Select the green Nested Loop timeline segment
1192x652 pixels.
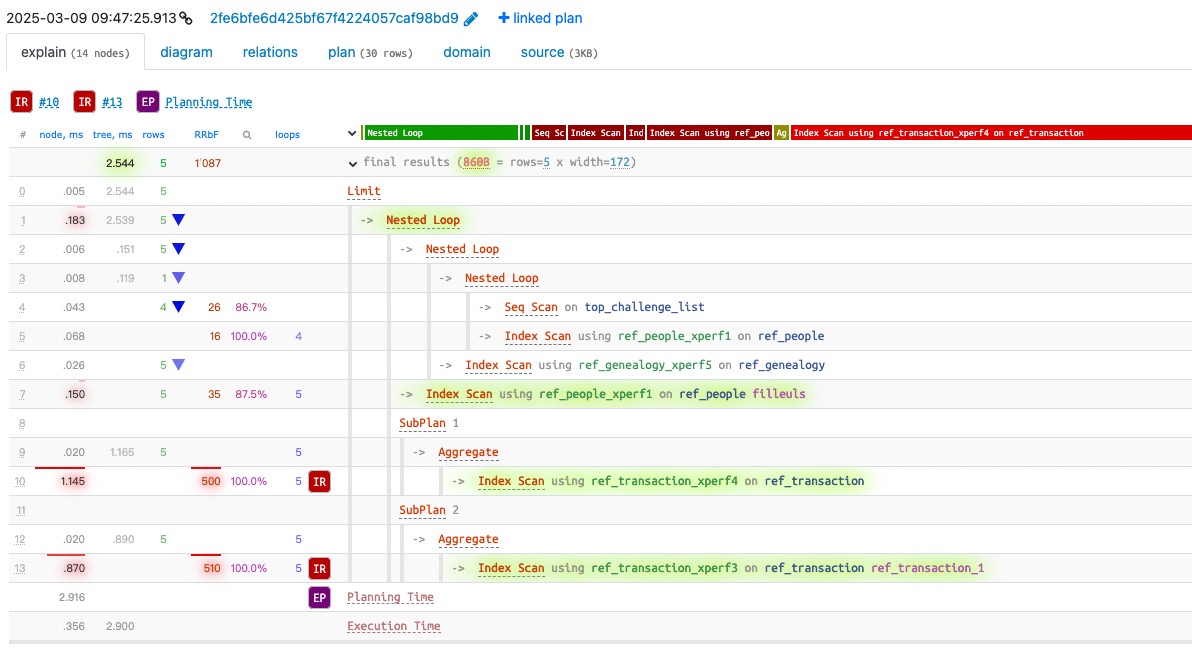(440, 133)
